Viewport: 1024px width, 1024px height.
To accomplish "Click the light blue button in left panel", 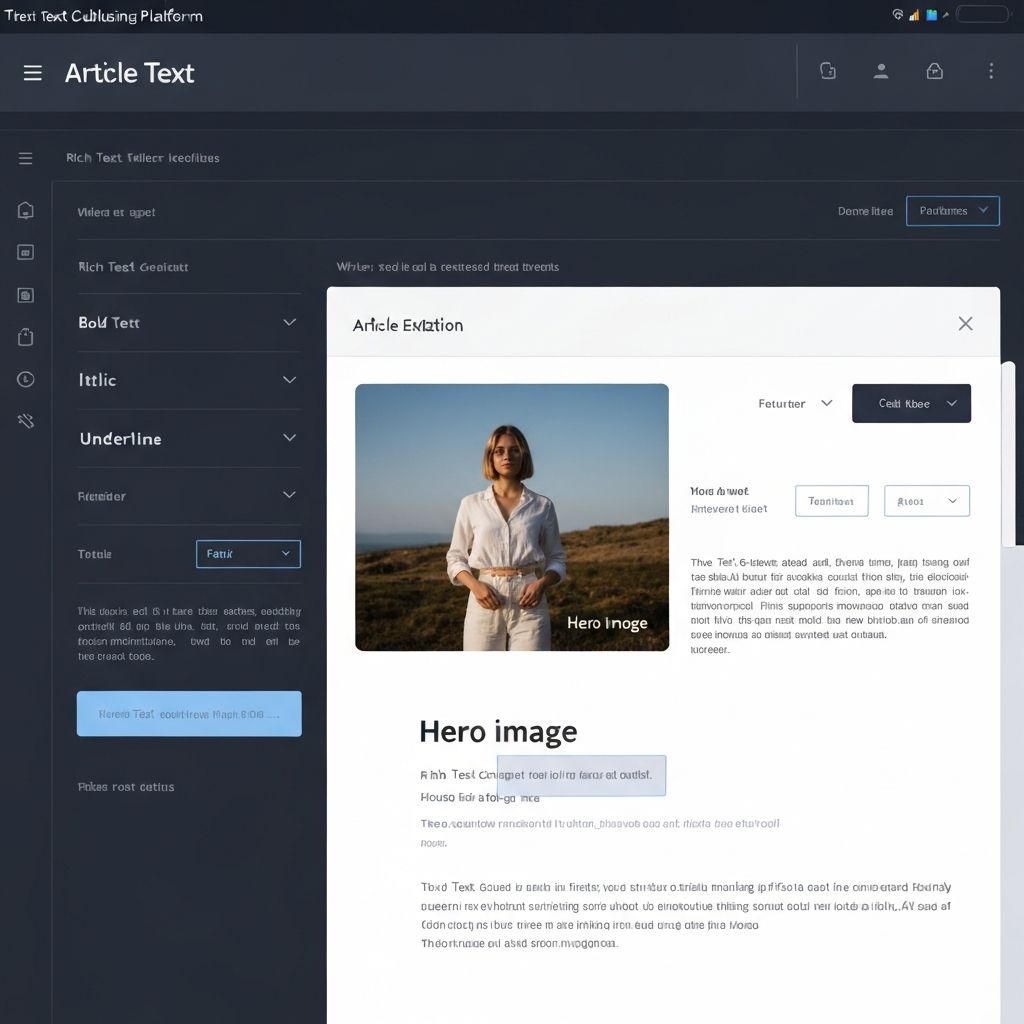I will click(x=189, y=714).
